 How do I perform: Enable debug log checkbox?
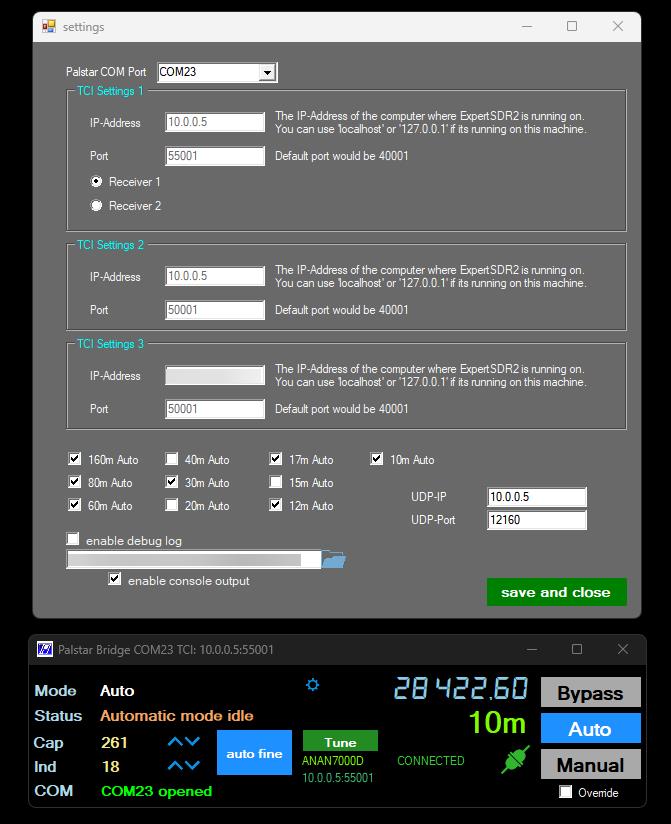[73, 539]
